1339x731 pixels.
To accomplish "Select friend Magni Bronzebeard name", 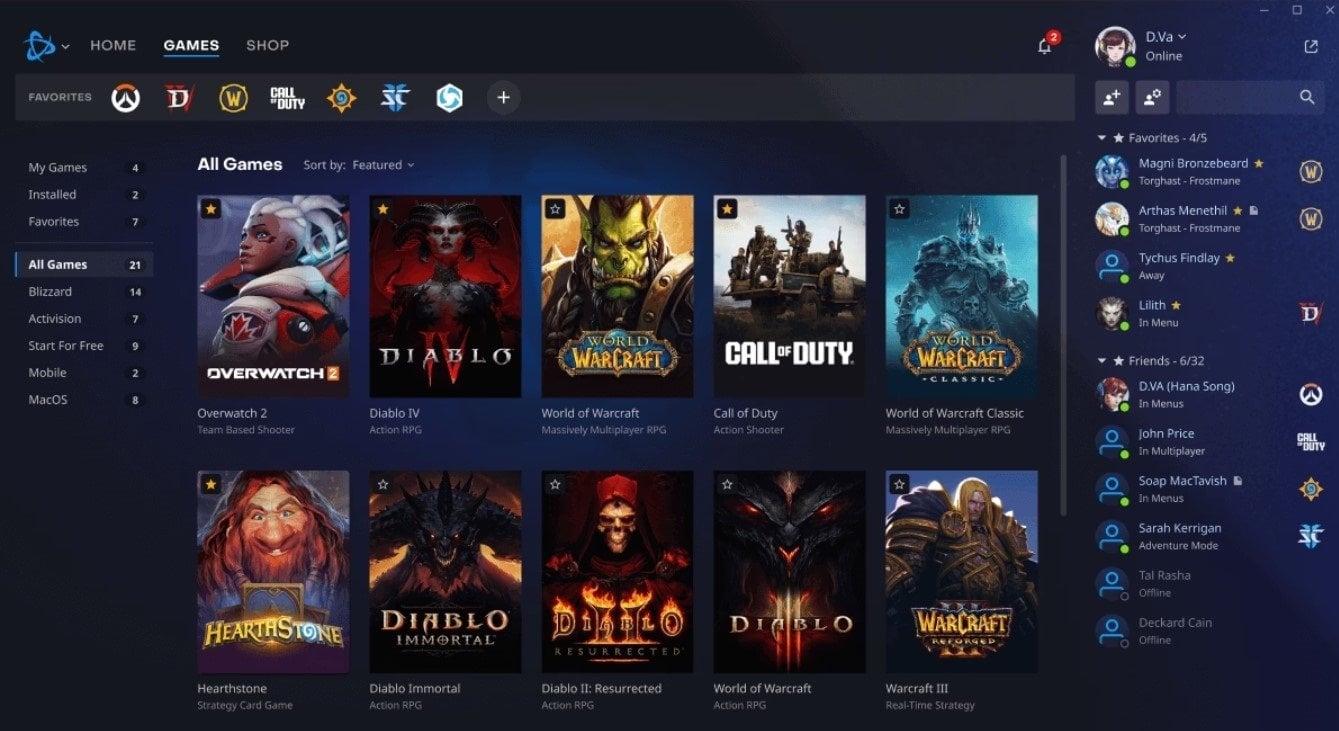I will click(1193, 163).
